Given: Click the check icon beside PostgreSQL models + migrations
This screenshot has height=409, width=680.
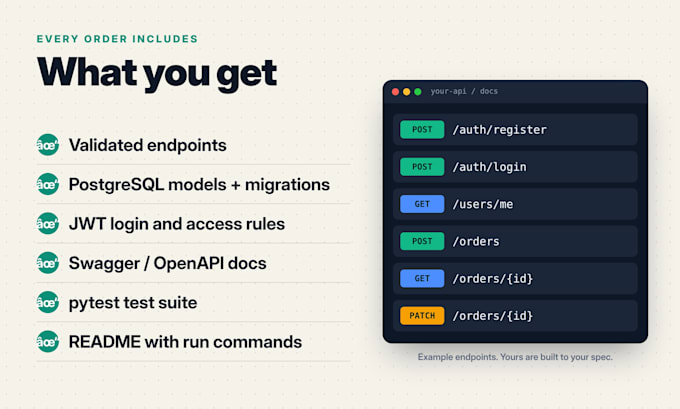Looking at the screenshot, I should point(48,184).
